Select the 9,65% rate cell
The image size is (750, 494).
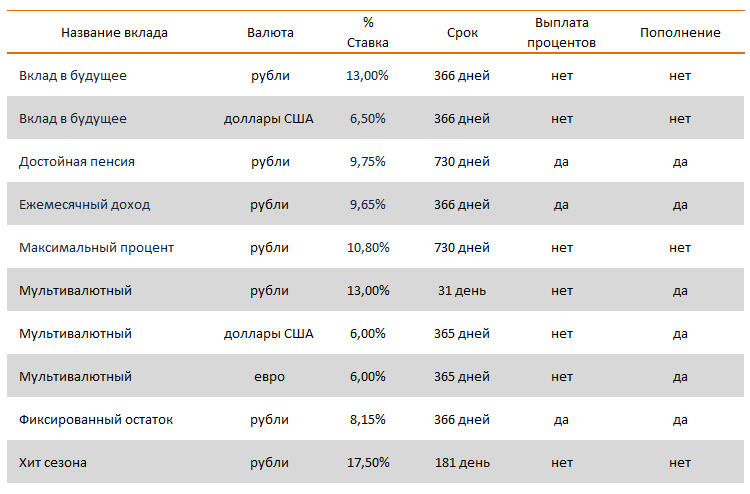[368, 205]
